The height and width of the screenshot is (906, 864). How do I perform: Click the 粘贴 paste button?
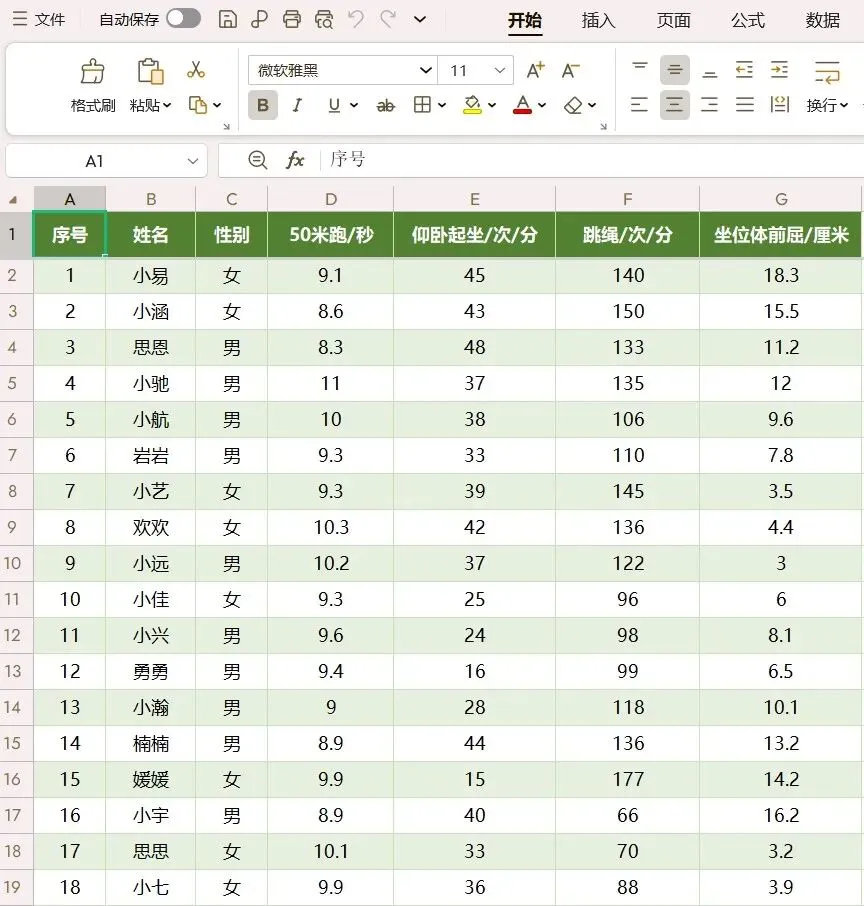pyautogui.click(x=150, y=84)
